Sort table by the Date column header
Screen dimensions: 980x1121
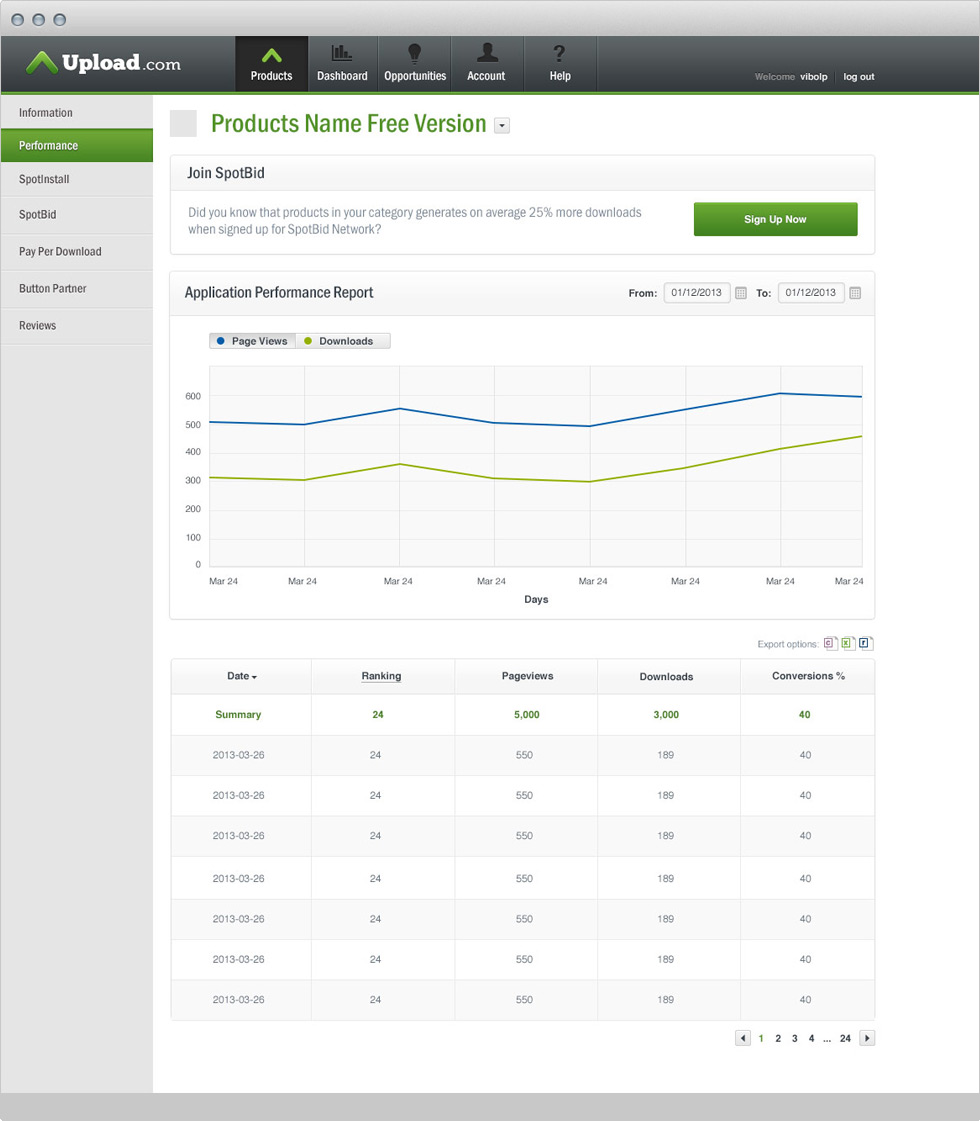(241, 676)
